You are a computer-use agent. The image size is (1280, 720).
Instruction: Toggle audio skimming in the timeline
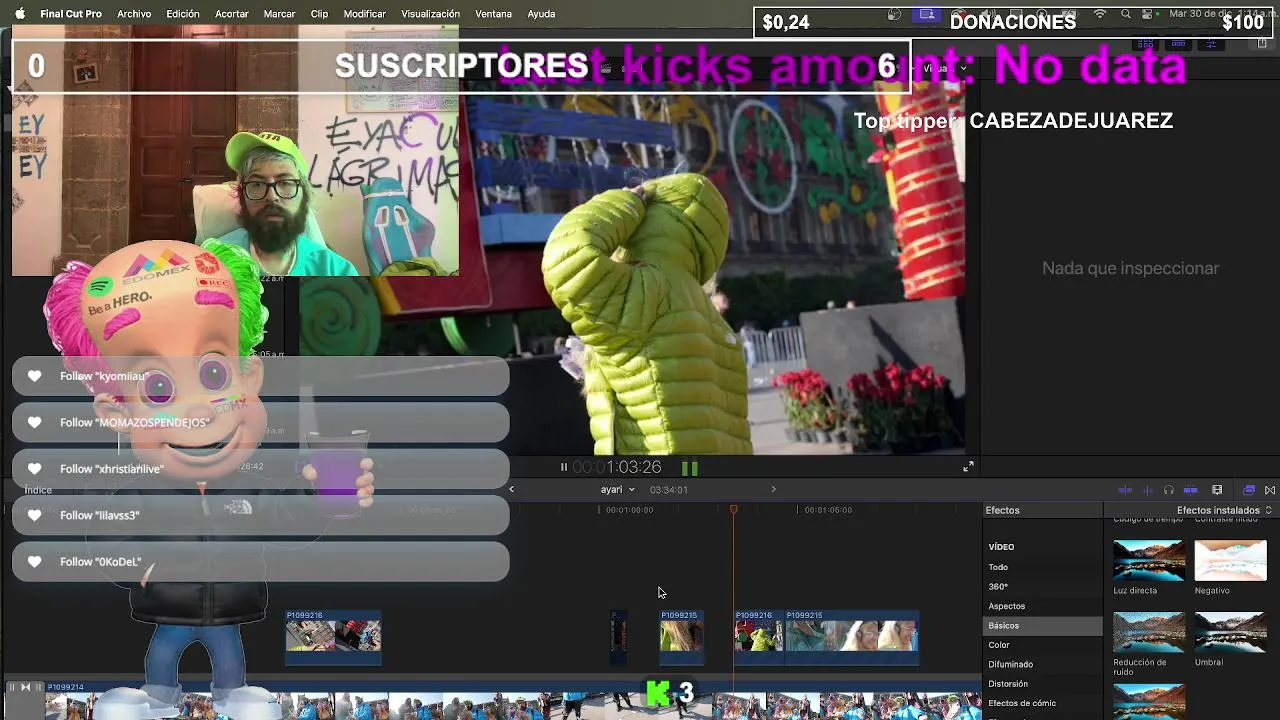click(1147, 490)
